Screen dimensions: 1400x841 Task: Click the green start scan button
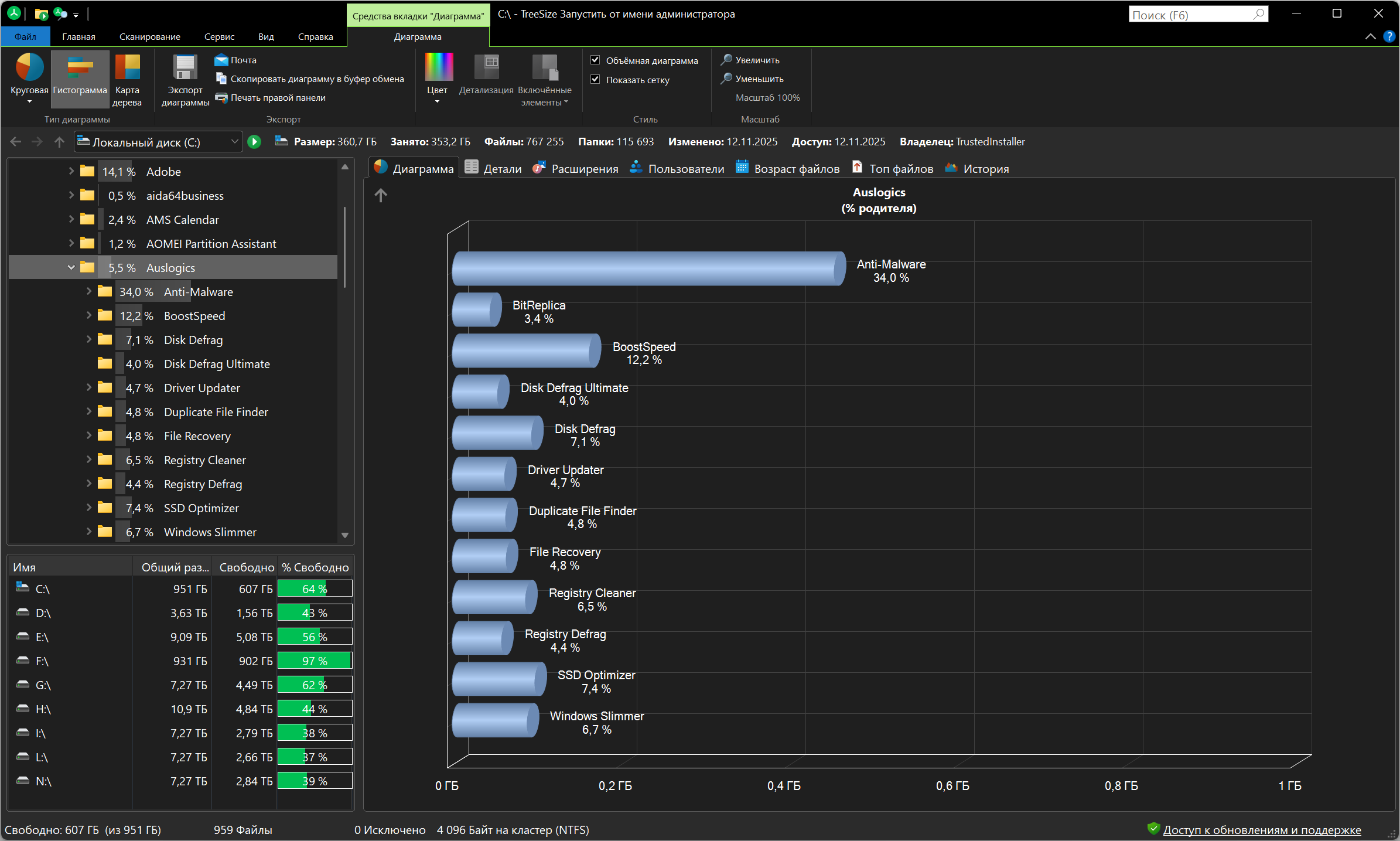(254, 142)
